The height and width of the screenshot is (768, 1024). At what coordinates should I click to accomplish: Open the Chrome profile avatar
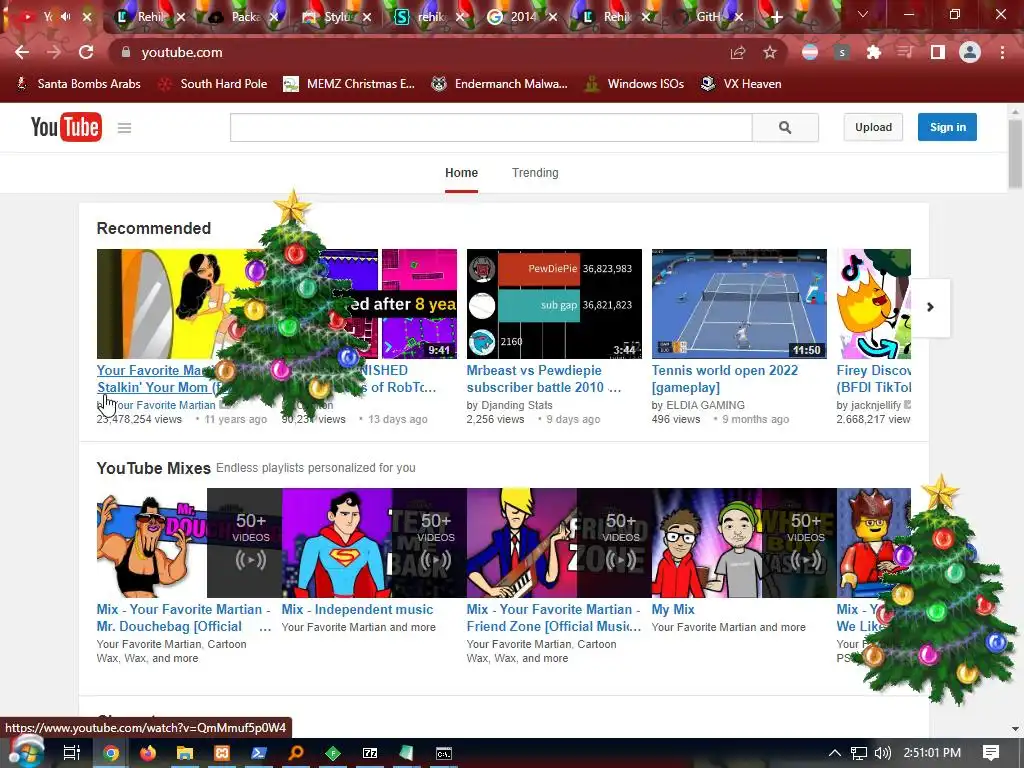pos(970,52)
